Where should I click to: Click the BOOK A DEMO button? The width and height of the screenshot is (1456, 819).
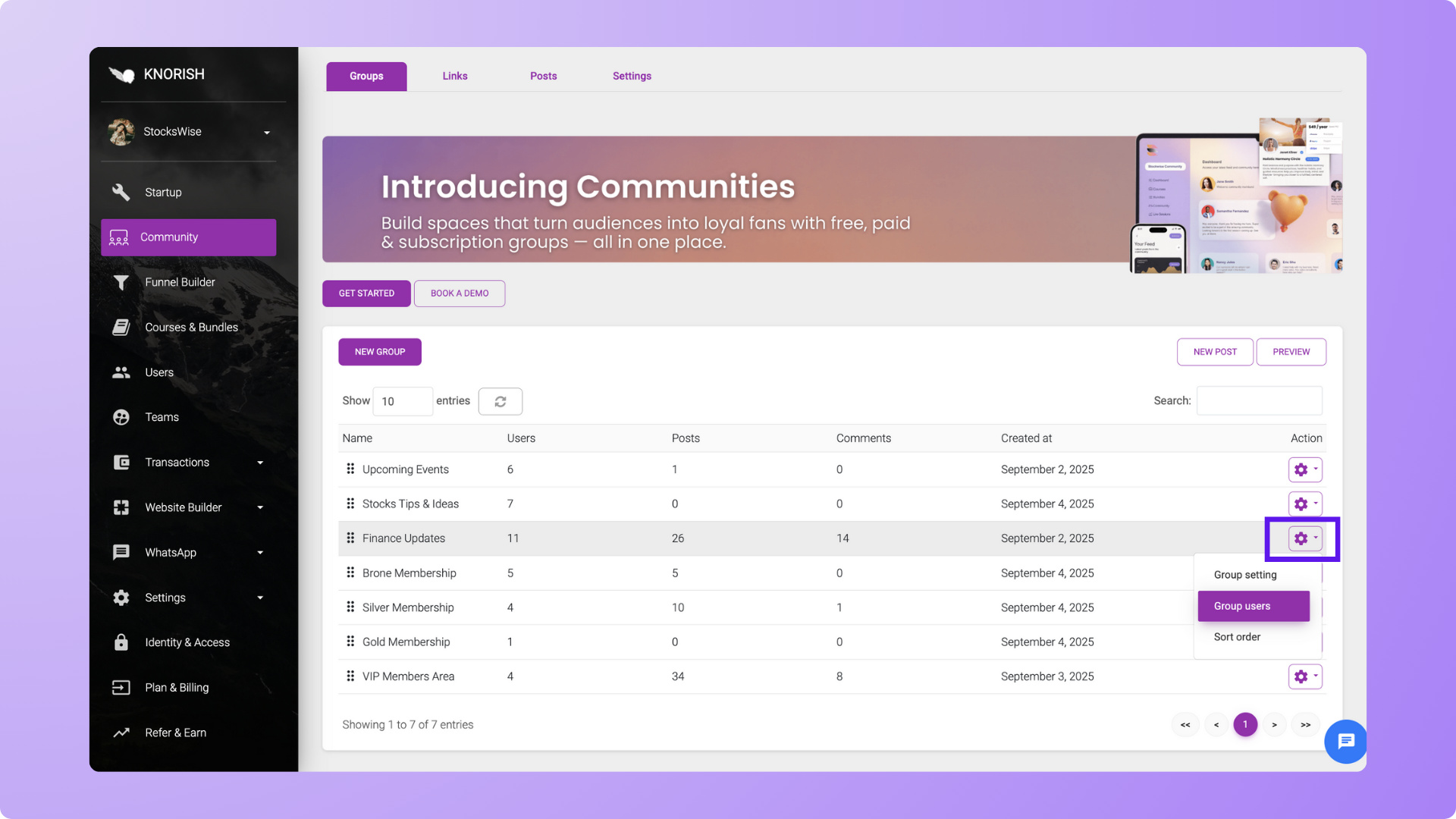pos(459,293)
